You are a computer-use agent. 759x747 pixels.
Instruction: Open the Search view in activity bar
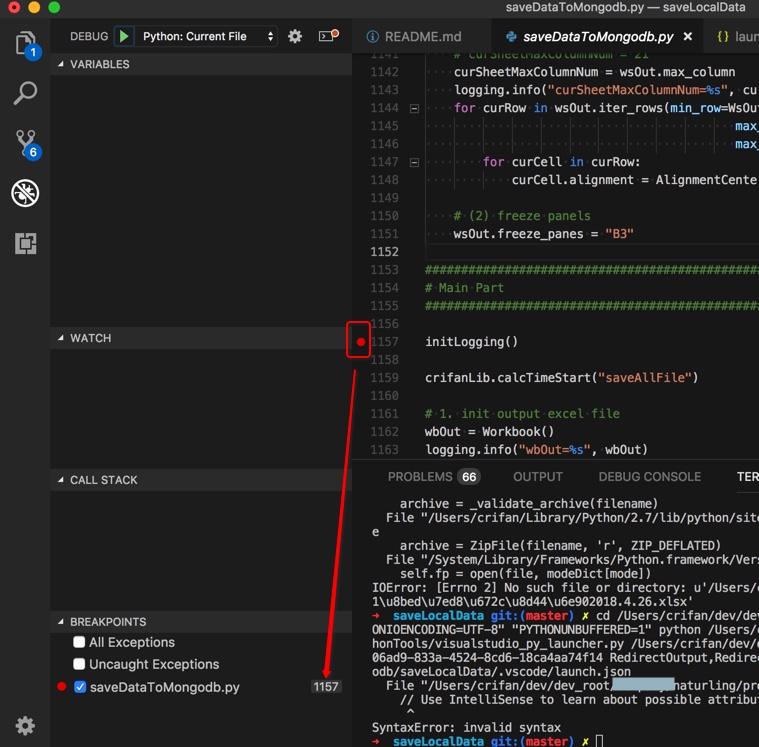[25, 94]
